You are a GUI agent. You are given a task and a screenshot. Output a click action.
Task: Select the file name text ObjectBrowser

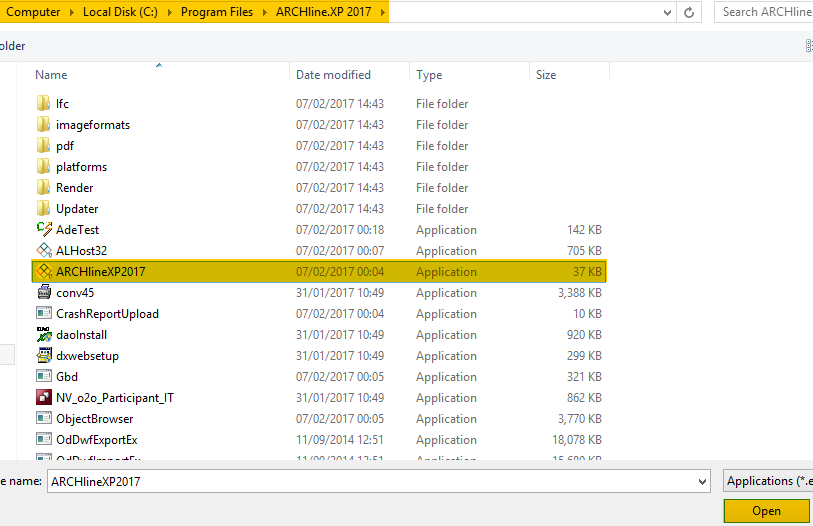pyautogui.click(x=95, y=419)
